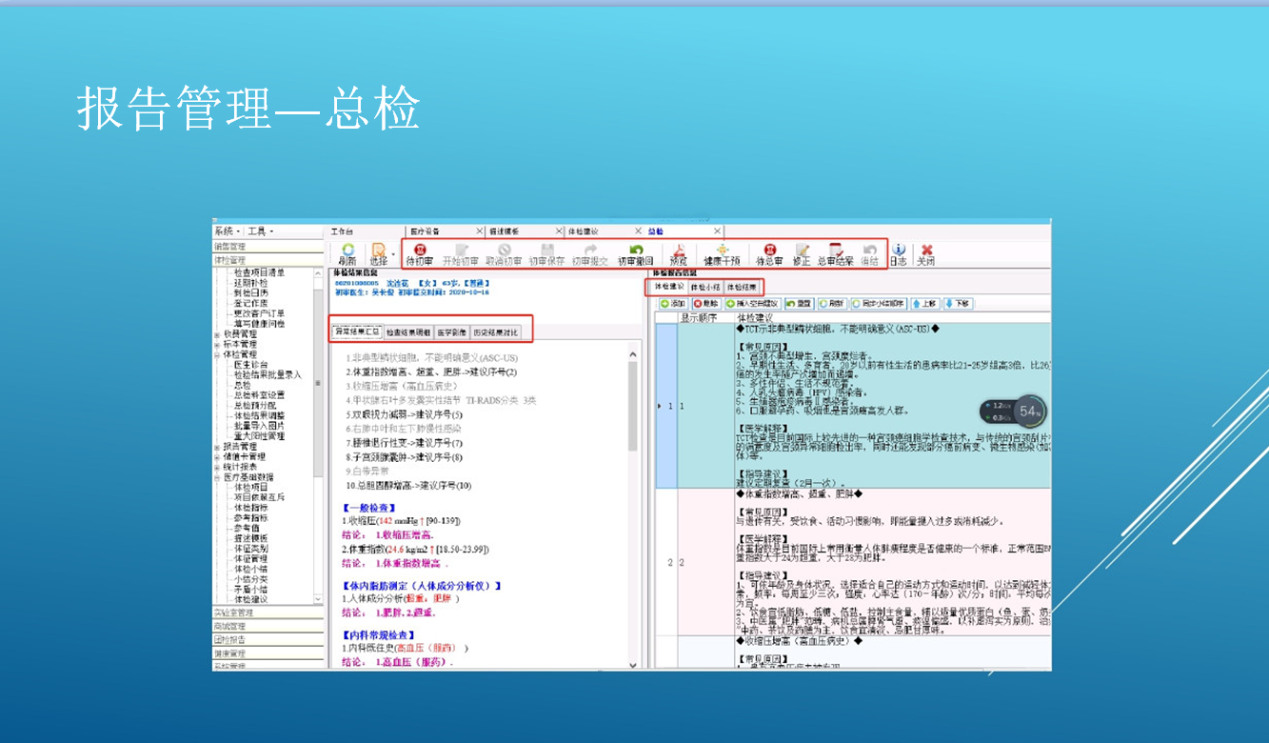Click the 取消初审 toolbar icon
Image resolution: width=1269 pixels, height=743 pixels.
[x=504, y=254]
